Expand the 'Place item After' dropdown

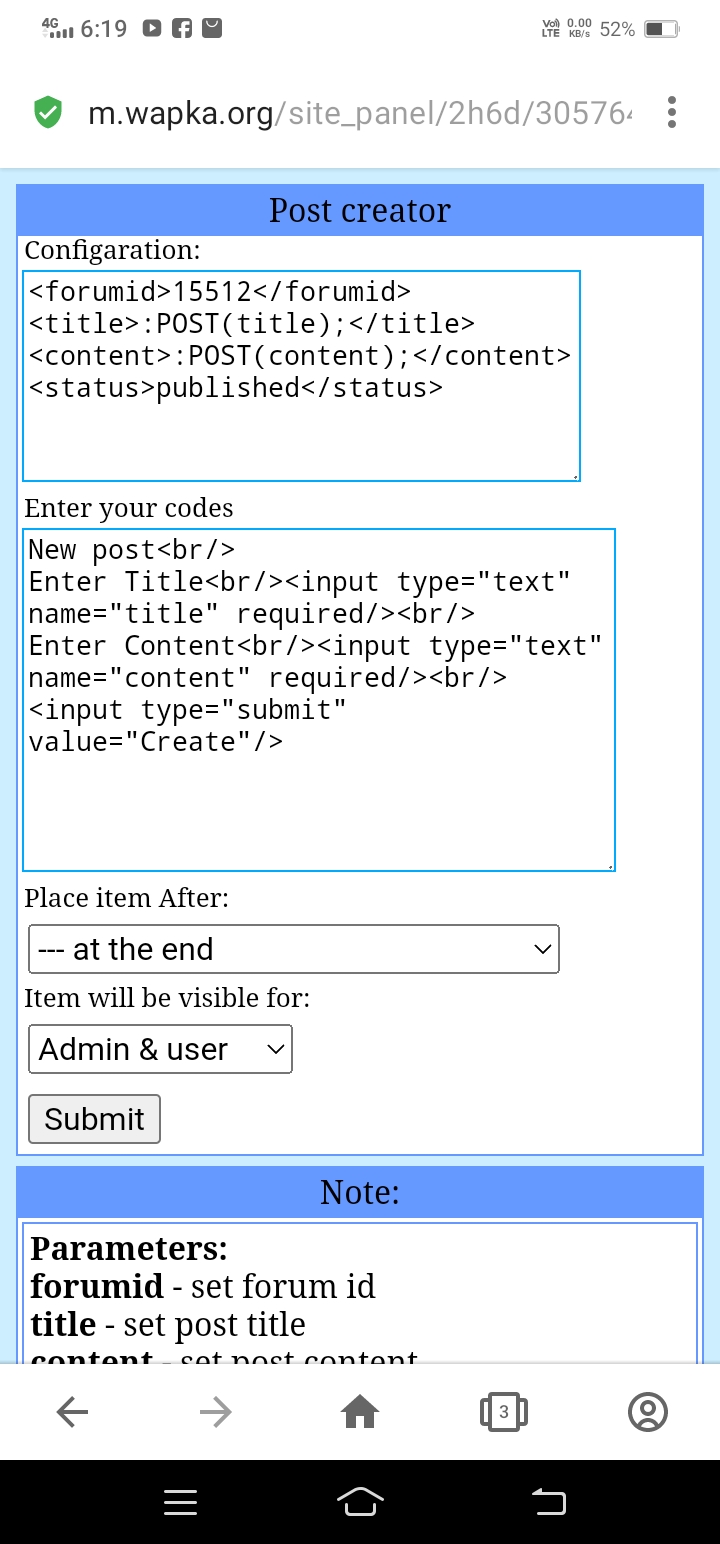pos(293,949)
